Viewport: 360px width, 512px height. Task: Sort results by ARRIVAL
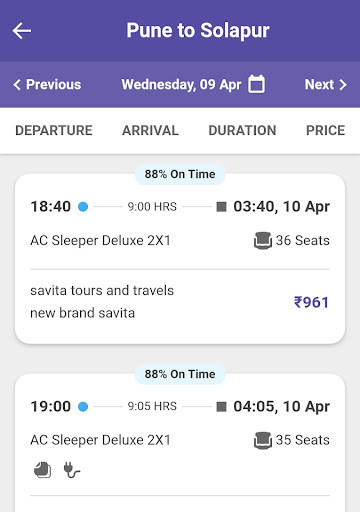pyautogui.click(x=150, y=130)
